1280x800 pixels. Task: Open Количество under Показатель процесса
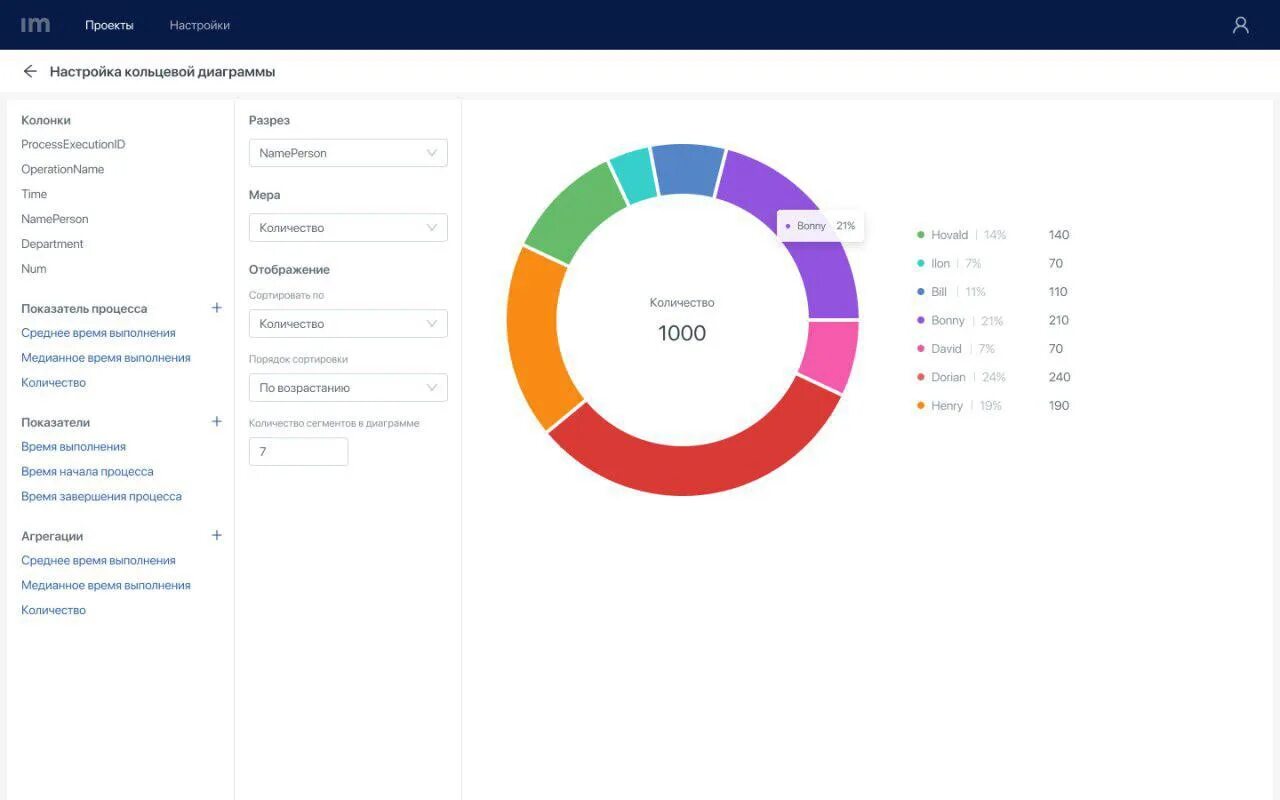54,383
